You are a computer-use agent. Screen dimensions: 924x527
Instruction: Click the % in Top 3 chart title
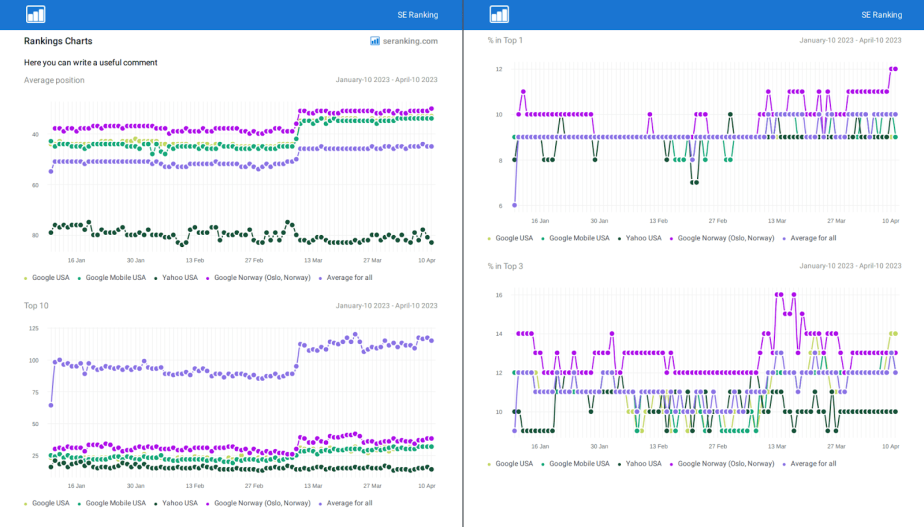[x=505, y=266]
